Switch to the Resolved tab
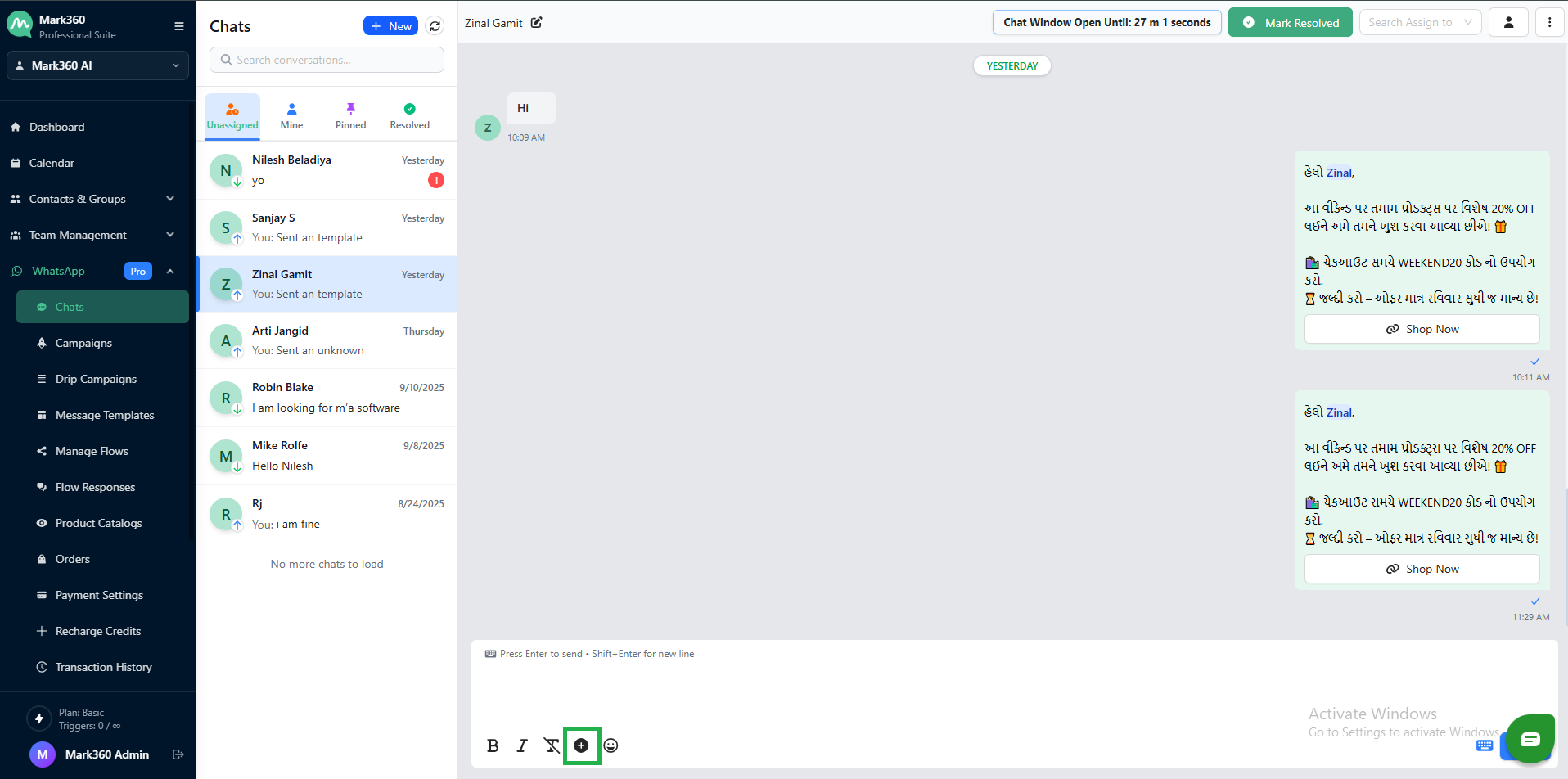The image size is (1568, 779). [409, 116]
